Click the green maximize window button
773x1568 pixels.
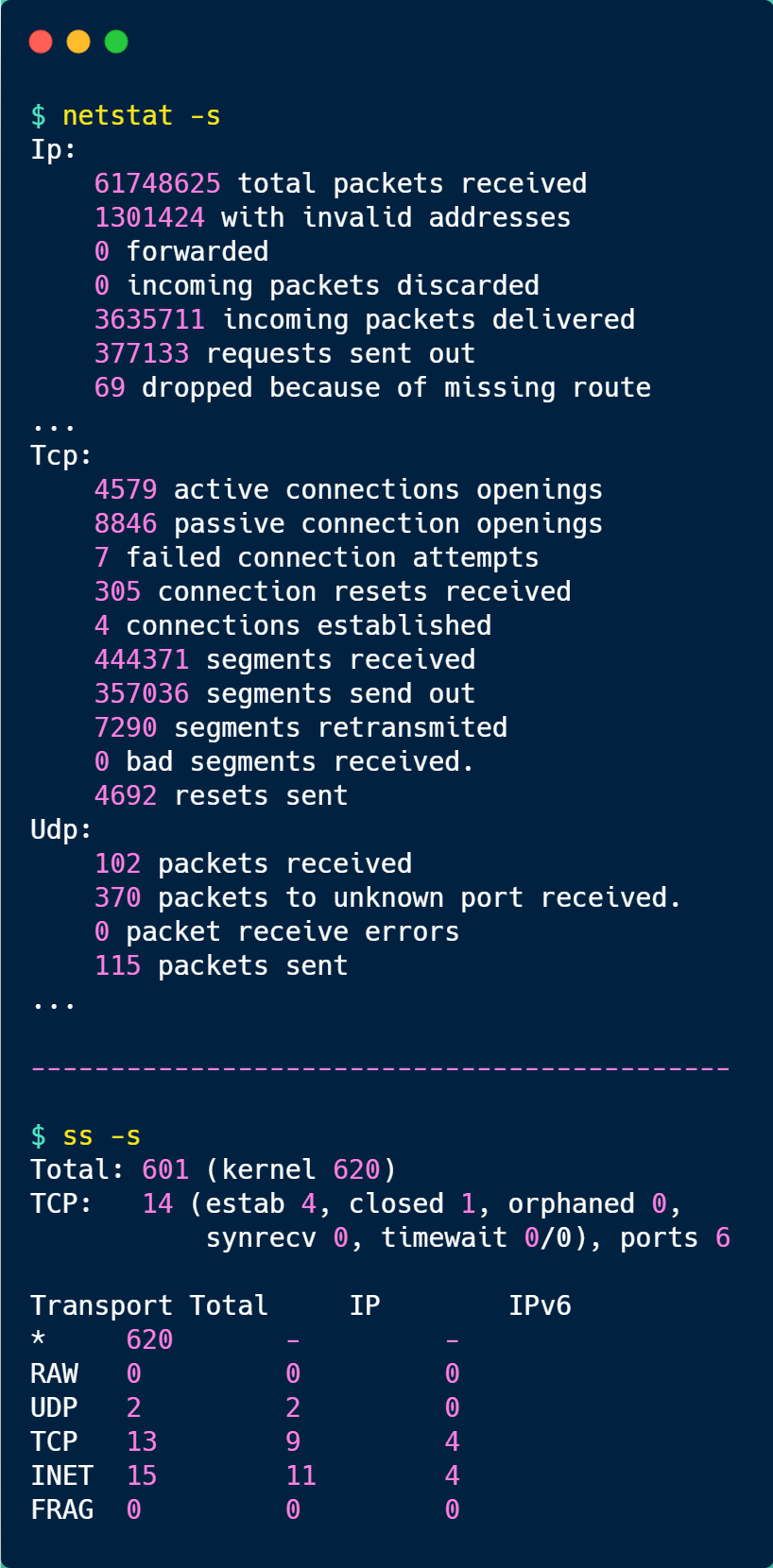click(116, 42)
